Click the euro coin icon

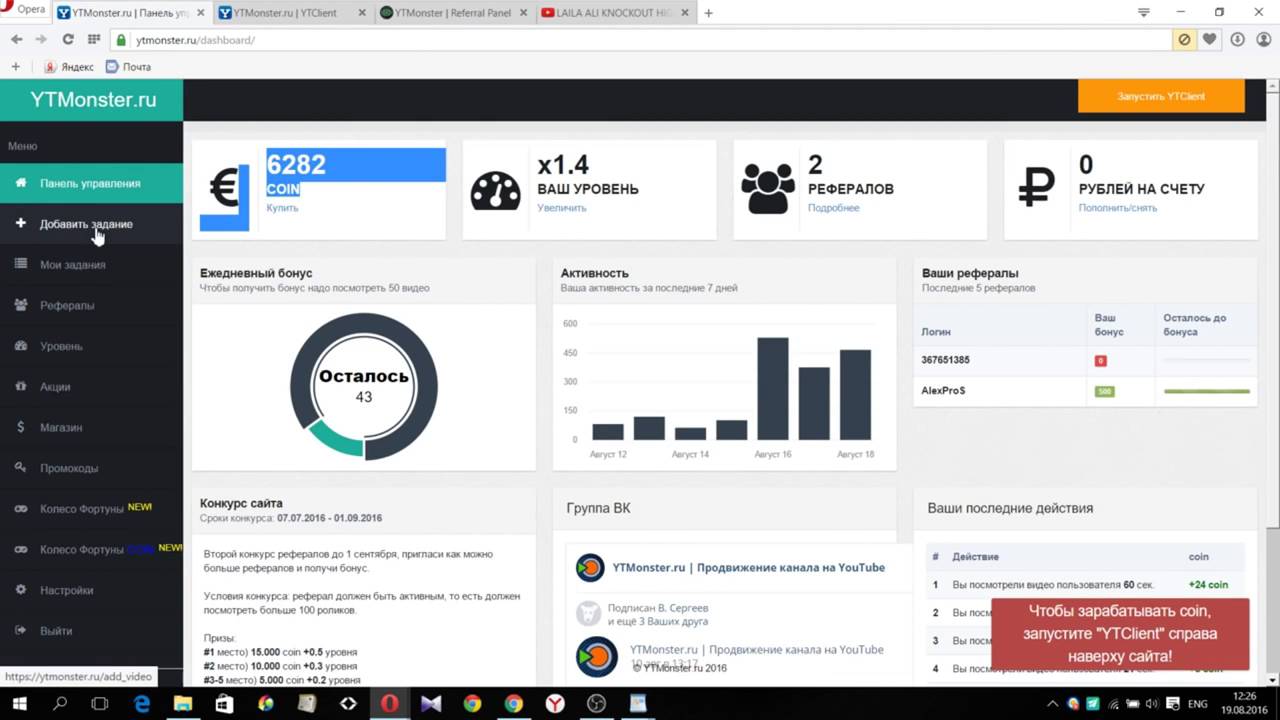tap(224, 189)
